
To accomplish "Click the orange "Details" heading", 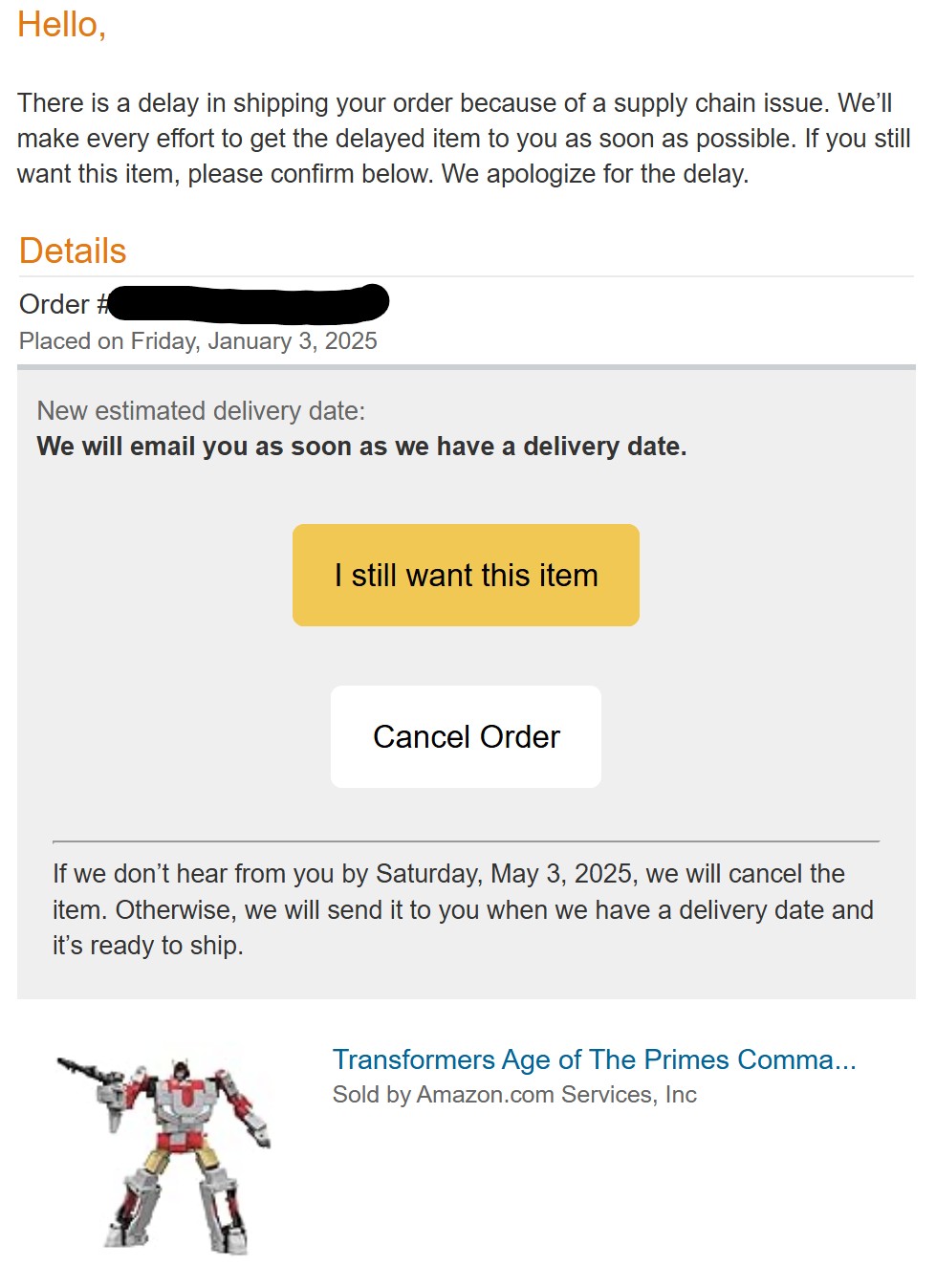I will pyautogui.click(x=73, y=251).
